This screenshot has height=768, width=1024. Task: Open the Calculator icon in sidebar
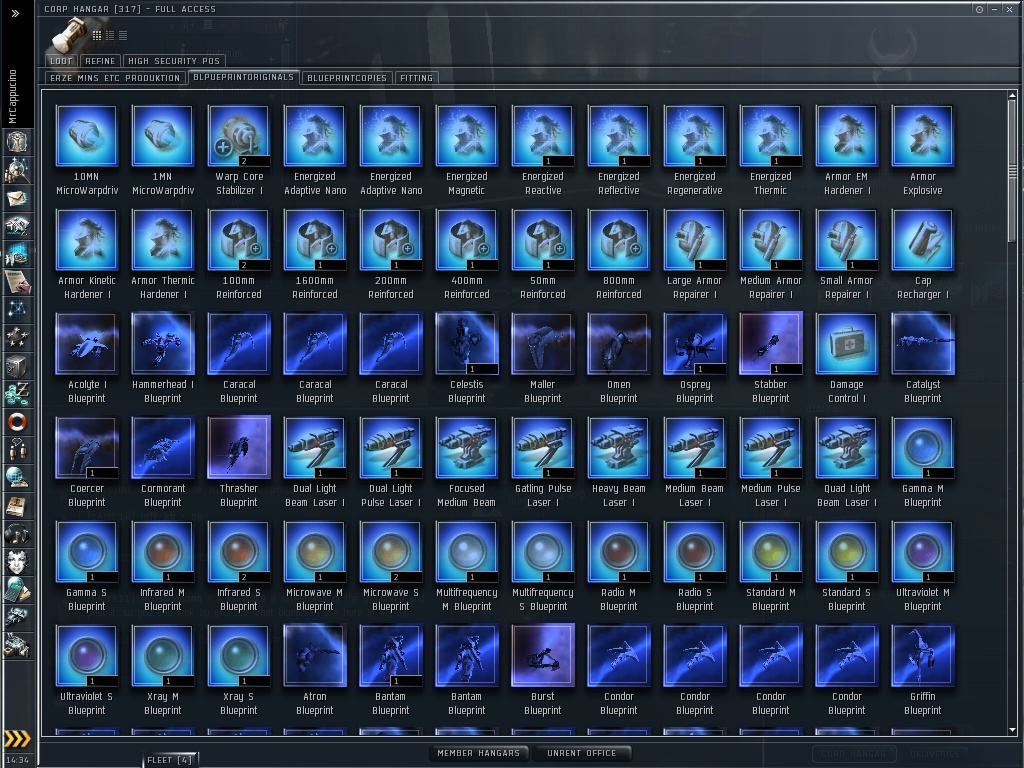[16, 590]
